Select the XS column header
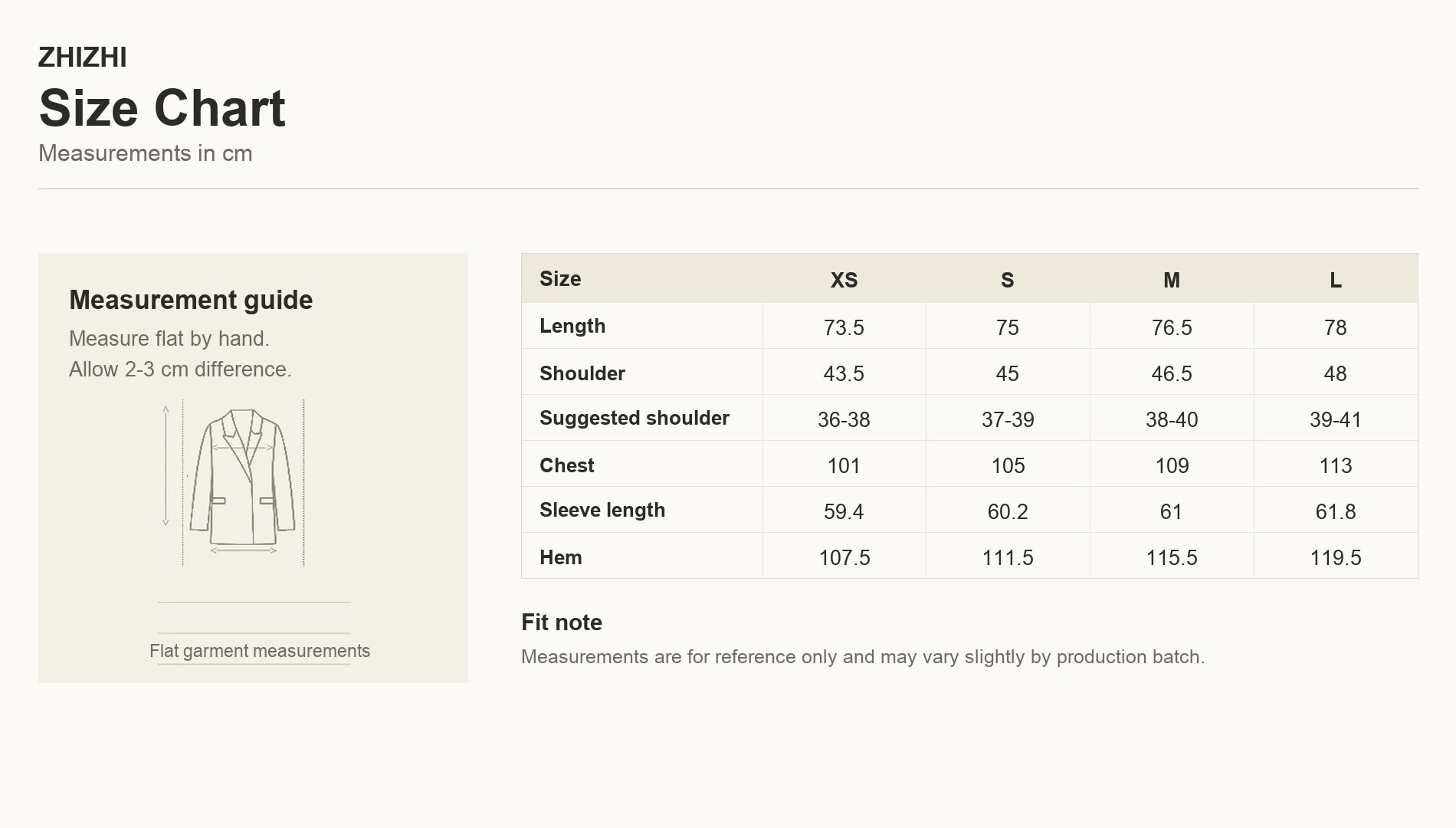 (x=844, y=280)
